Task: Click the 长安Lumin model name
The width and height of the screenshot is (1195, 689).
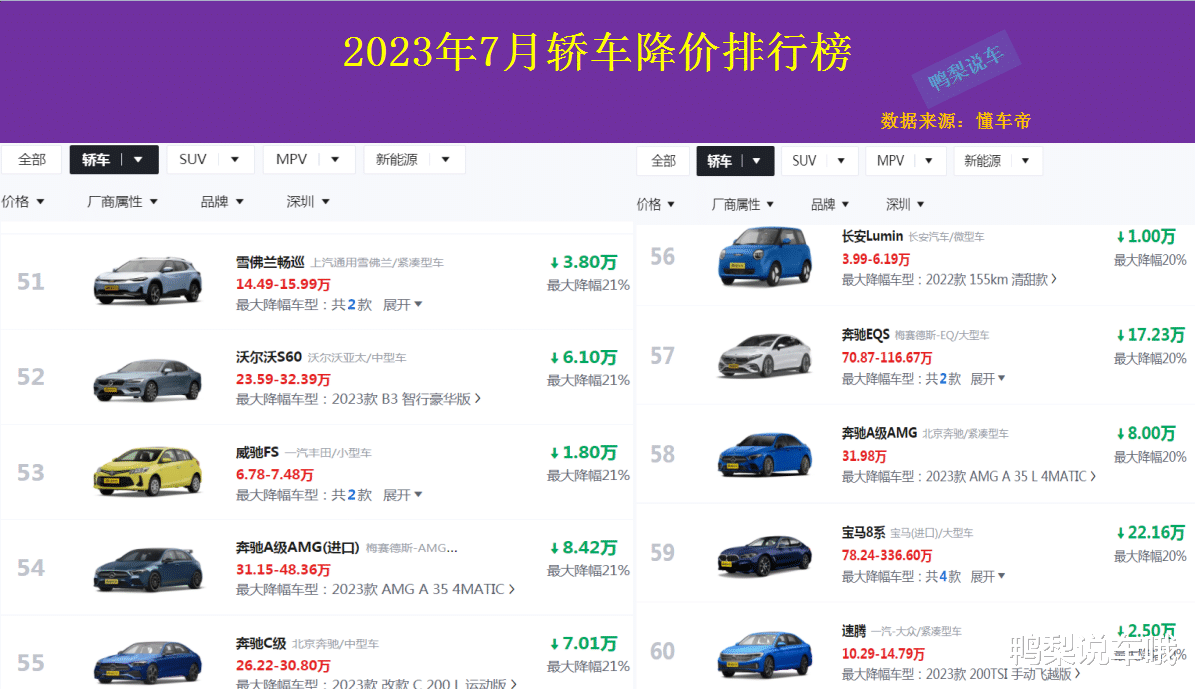Action: point(872,236)
